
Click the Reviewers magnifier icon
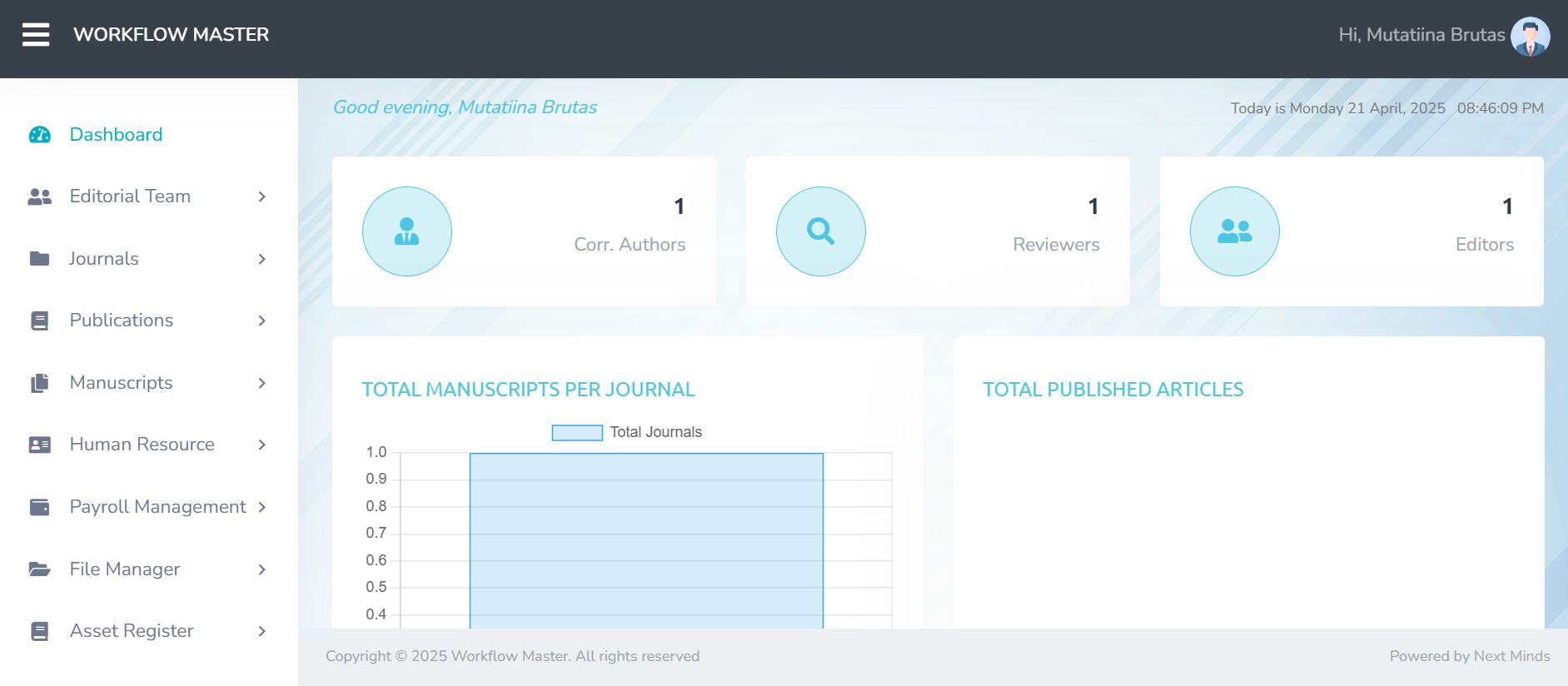tap(820, 231)
